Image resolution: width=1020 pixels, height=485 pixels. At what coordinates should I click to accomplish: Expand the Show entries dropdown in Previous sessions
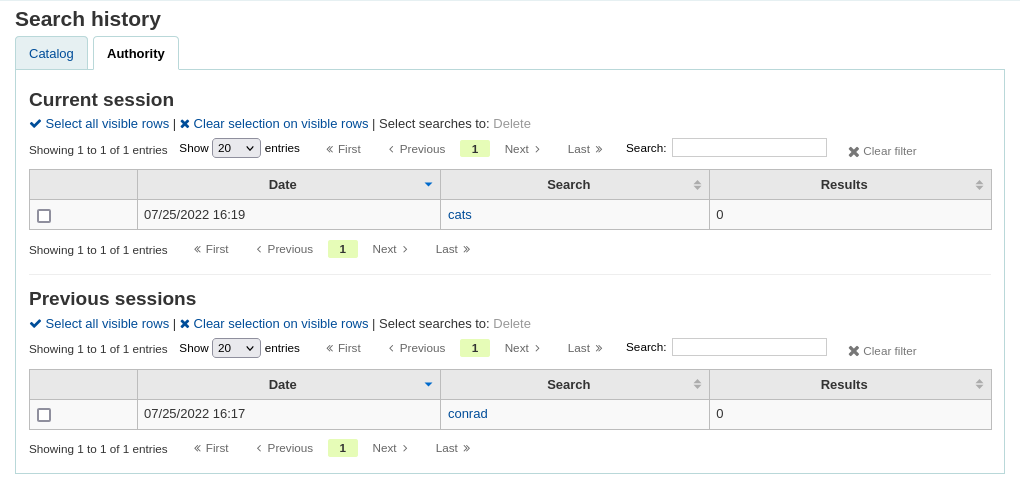click(236, 348)
